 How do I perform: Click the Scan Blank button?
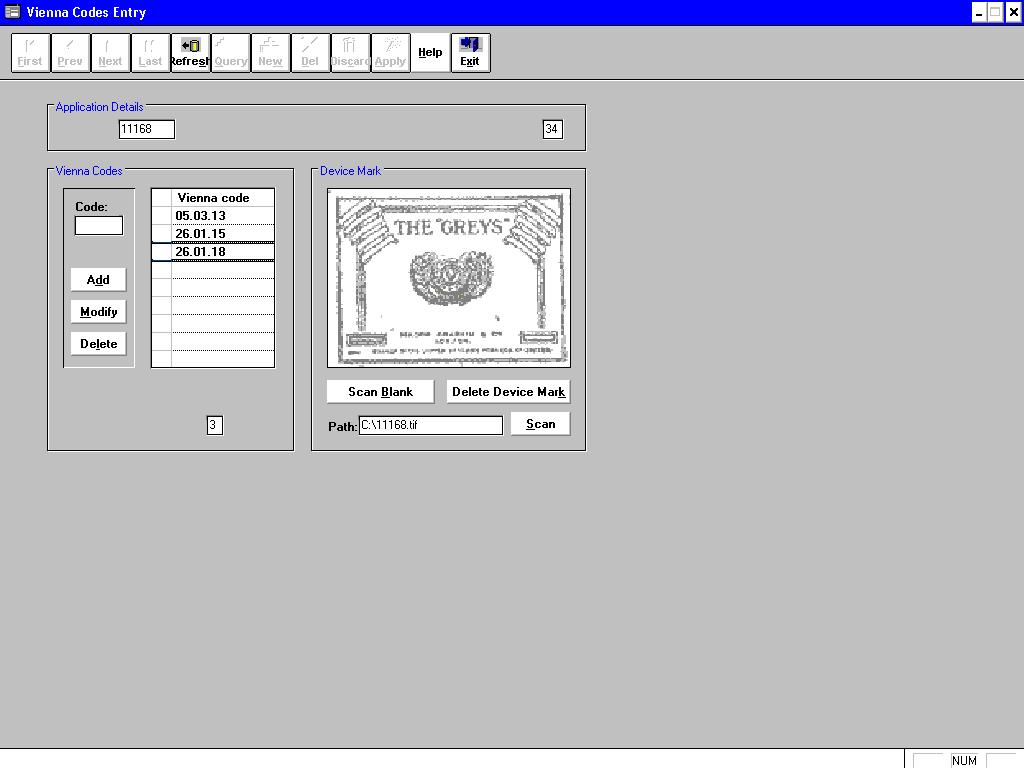point(380,392)
